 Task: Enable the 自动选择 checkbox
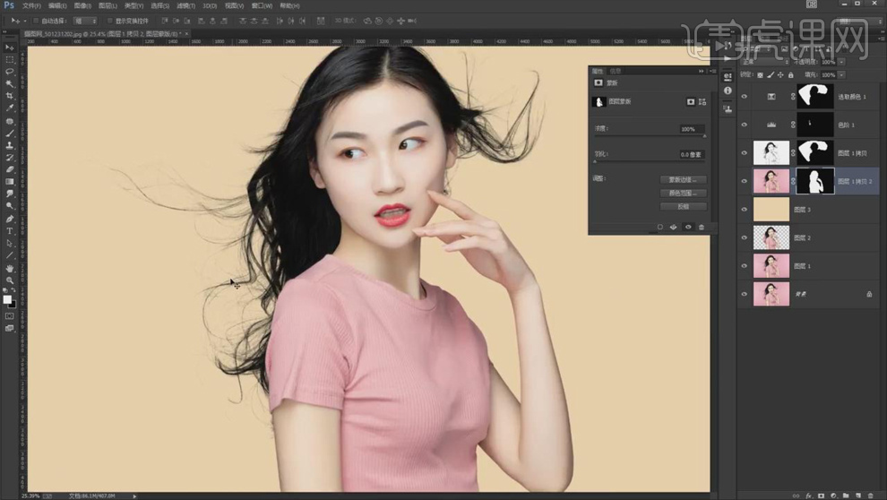click(36, 21)
